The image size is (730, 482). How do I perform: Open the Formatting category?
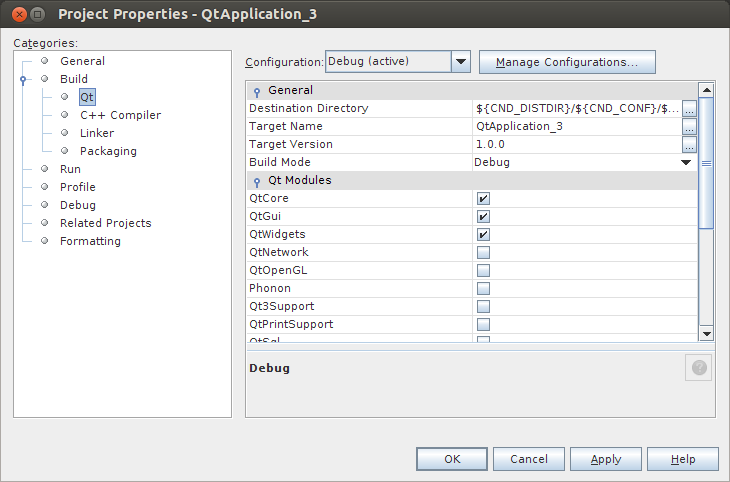click(x=90, y=241)
